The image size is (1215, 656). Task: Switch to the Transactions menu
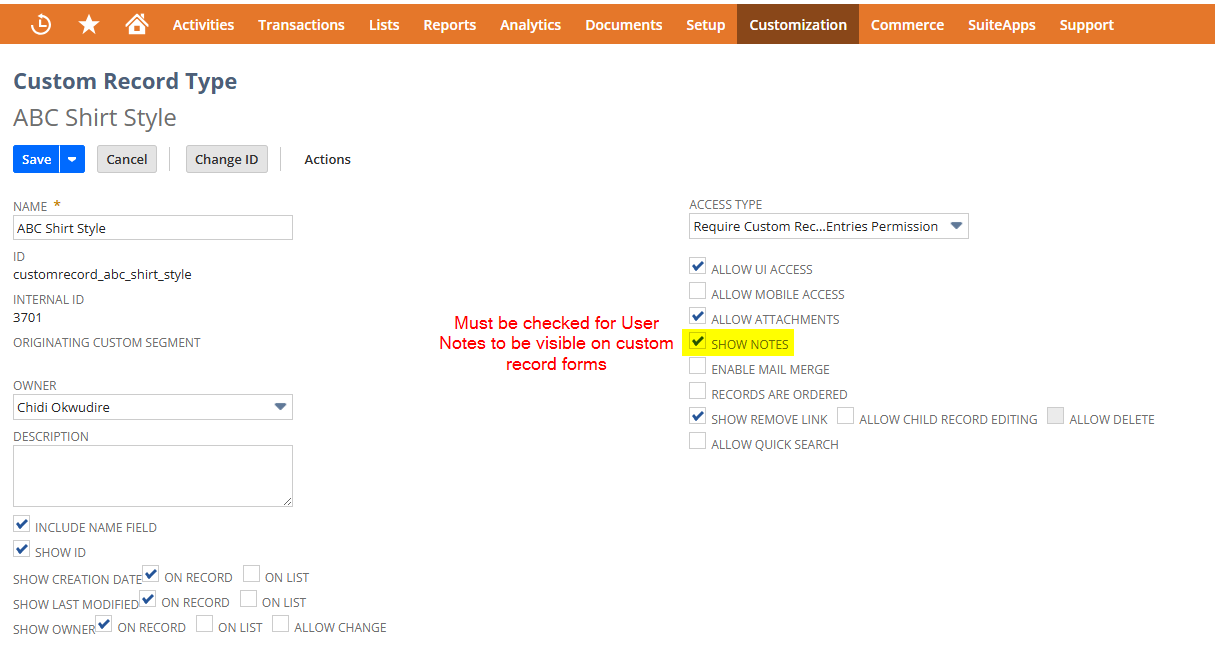301,24
